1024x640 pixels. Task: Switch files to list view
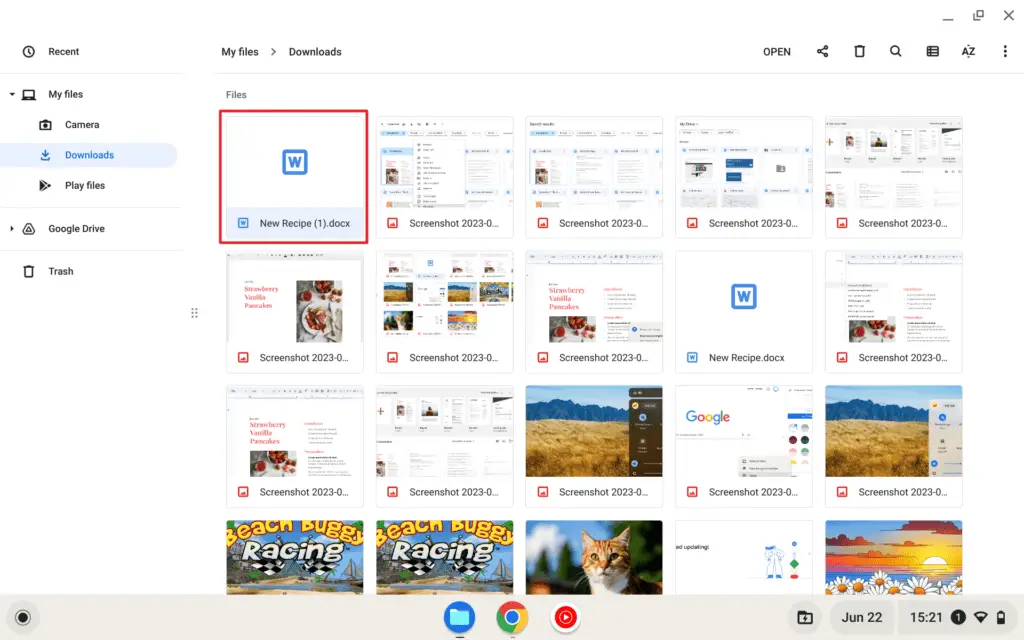tap(932, 51)
